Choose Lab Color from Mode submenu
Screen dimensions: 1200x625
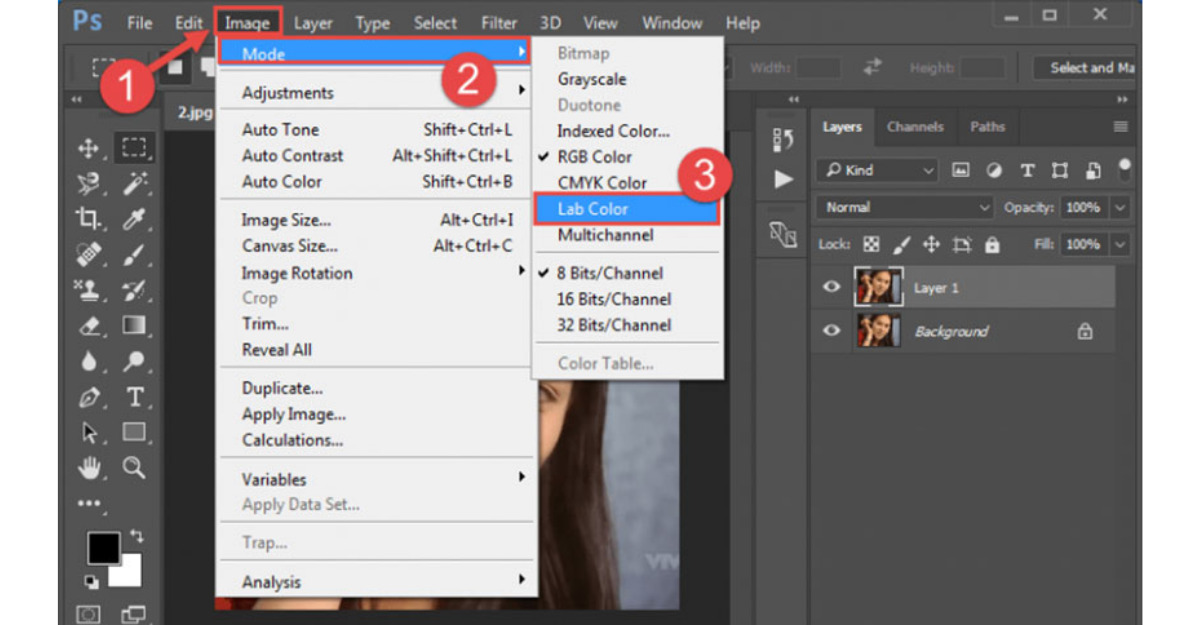click(624, 209)
